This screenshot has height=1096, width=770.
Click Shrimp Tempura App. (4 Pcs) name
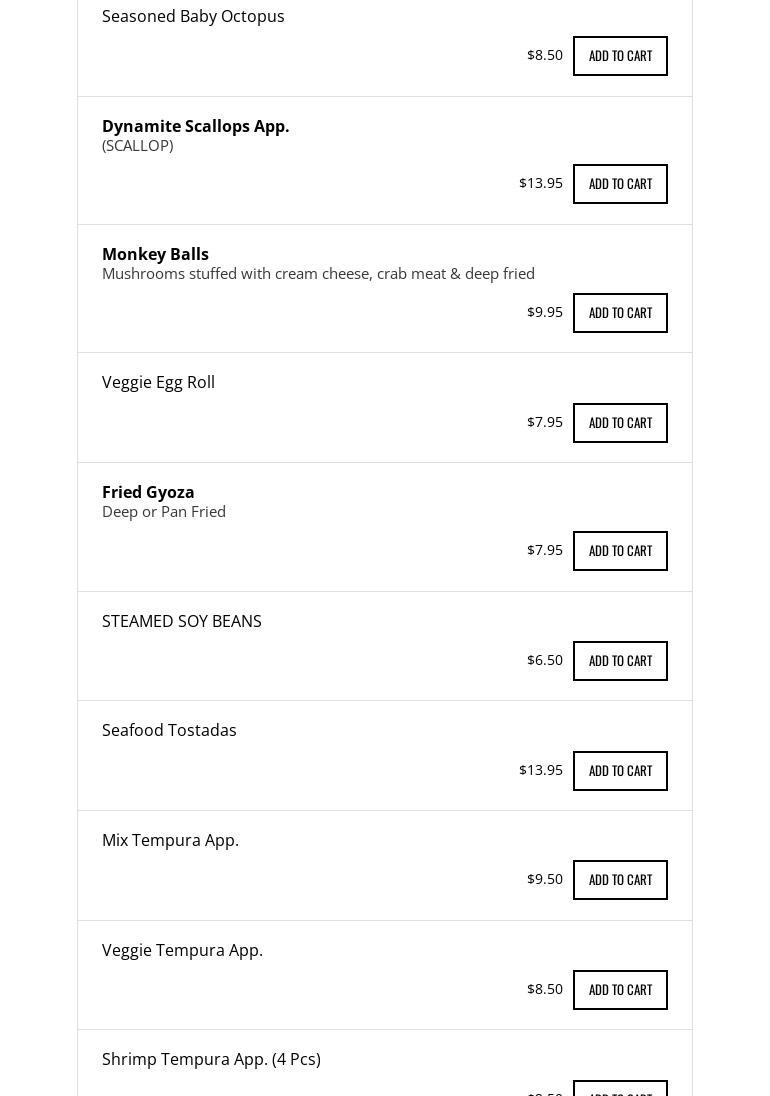point(211,1059)
